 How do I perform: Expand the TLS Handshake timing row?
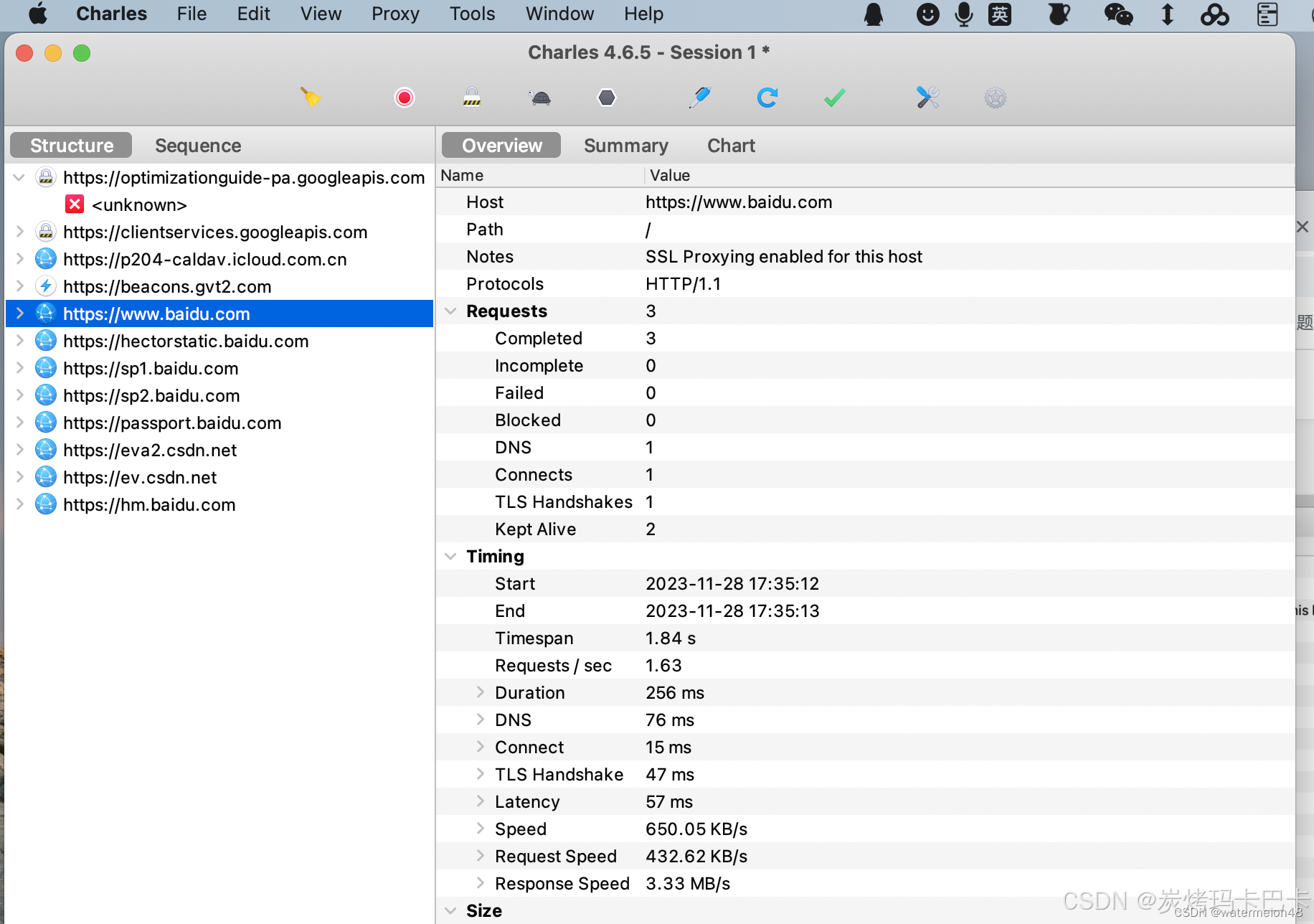coord(481,774)
